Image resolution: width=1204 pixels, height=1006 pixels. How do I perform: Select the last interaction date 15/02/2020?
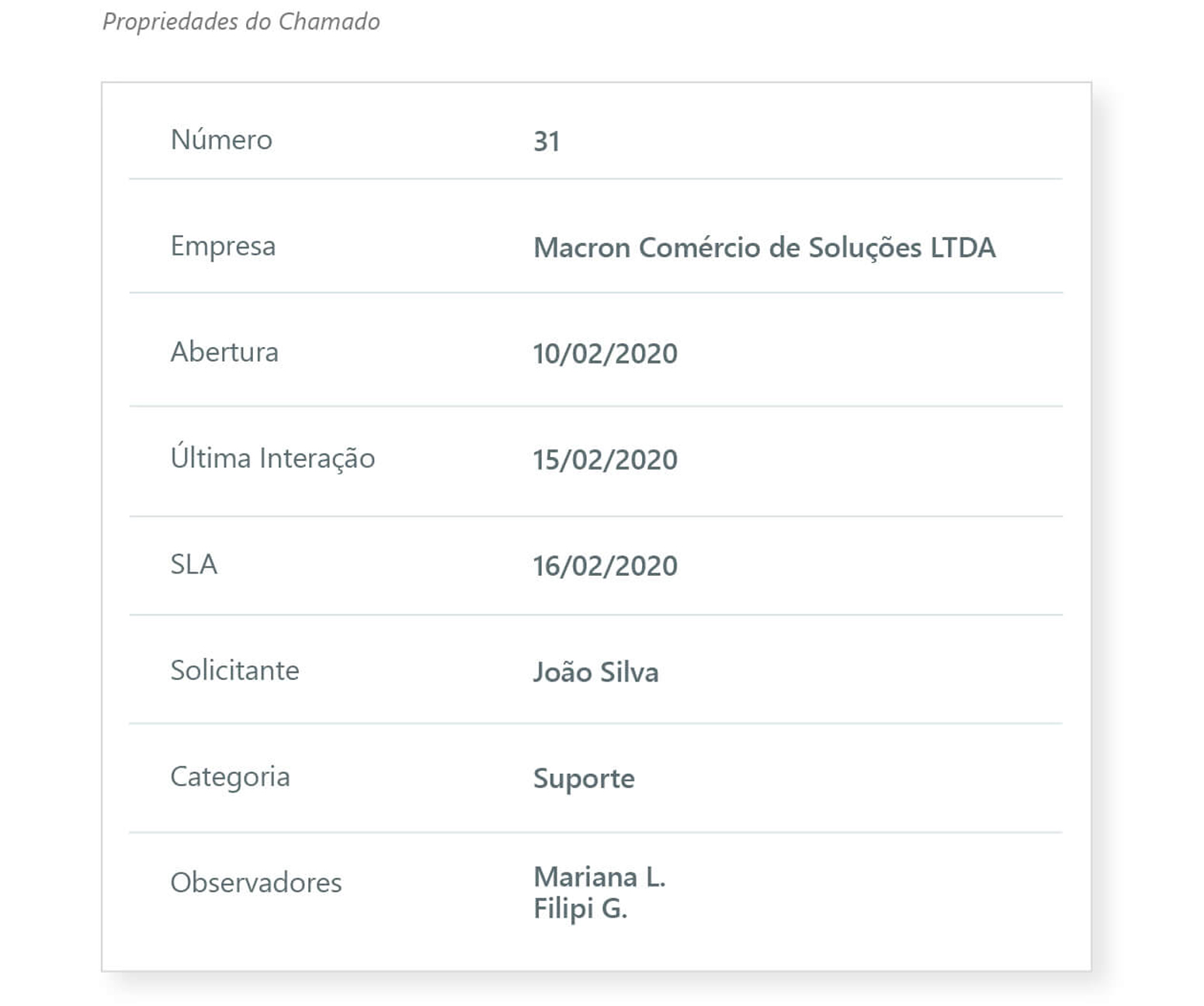tap(605, 460)
